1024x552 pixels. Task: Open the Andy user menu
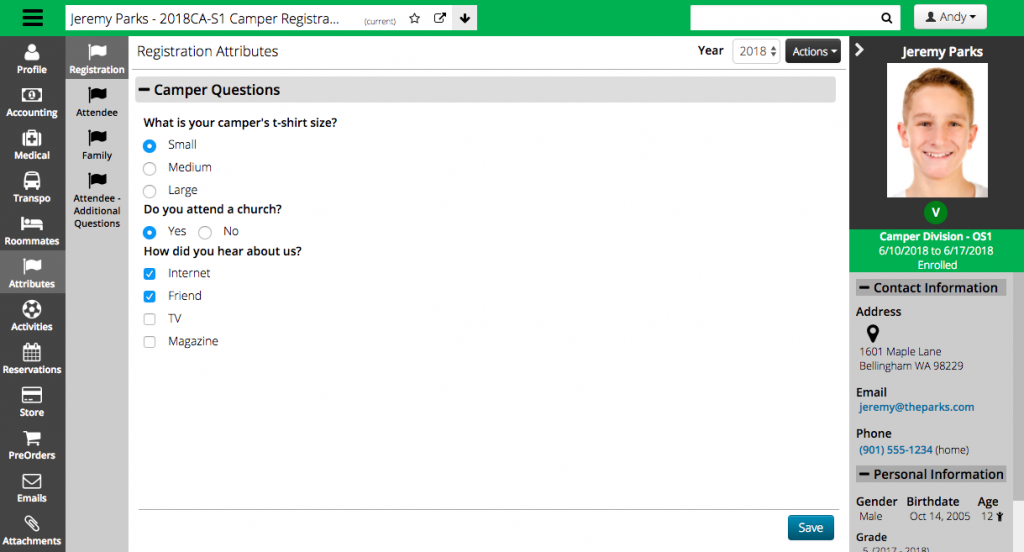(950, 18)
